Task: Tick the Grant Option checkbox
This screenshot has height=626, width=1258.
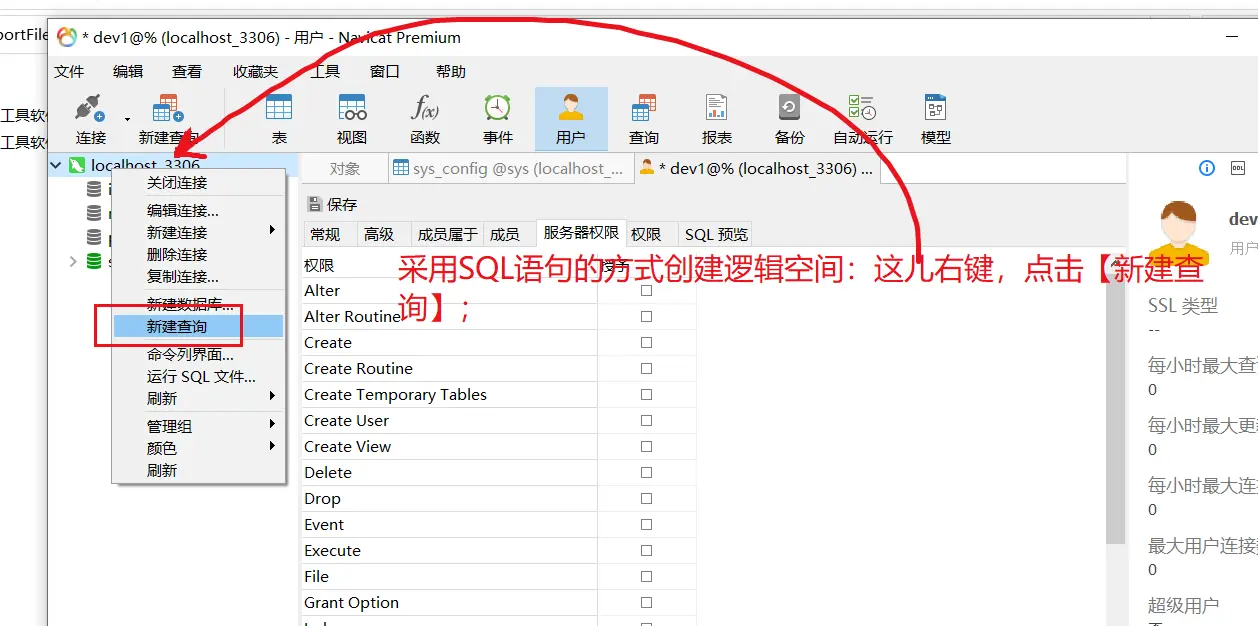Action: coord(646,602)
